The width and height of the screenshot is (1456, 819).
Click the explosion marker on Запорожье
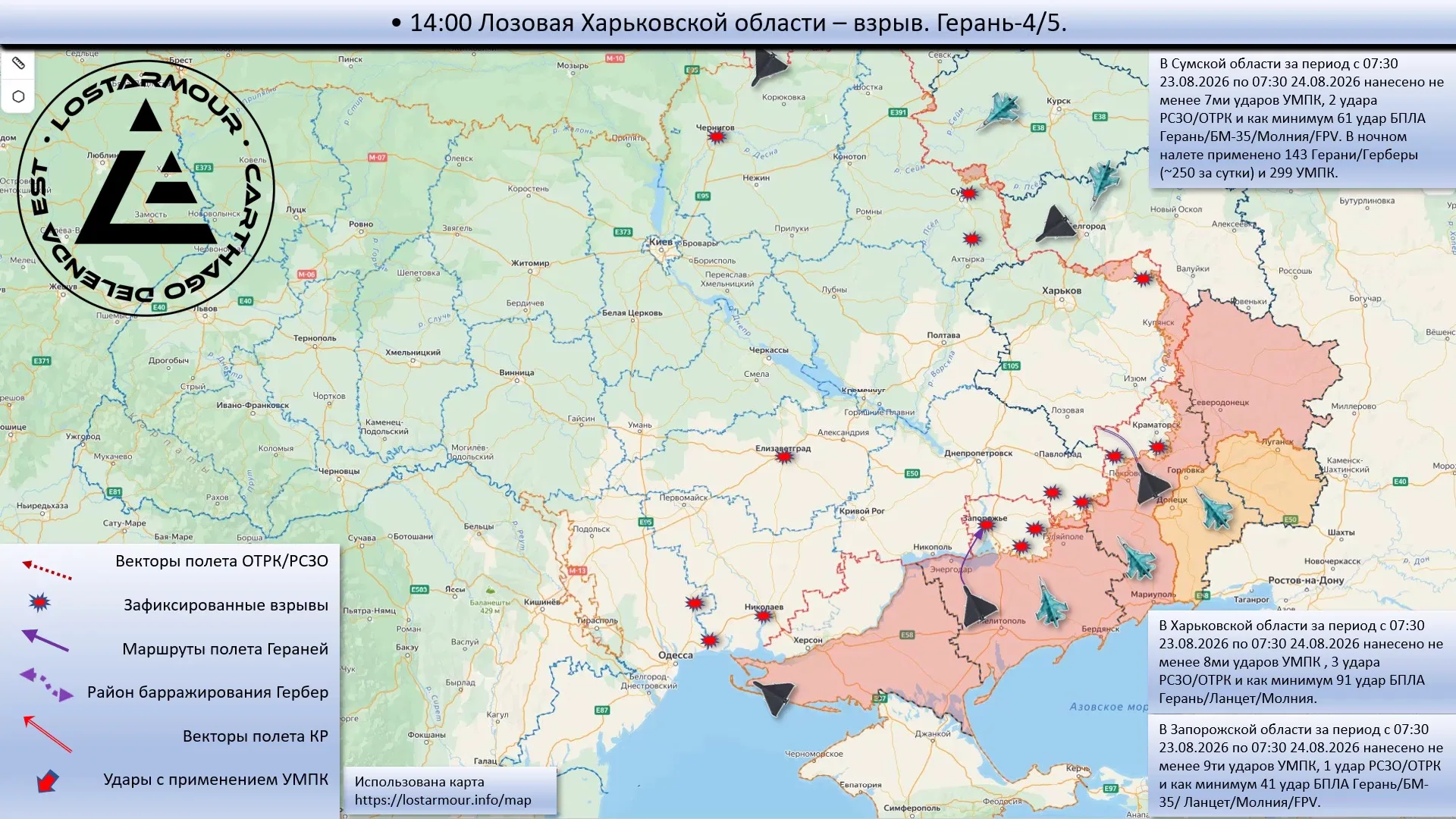pyautogui.click(x=986, y=525)
